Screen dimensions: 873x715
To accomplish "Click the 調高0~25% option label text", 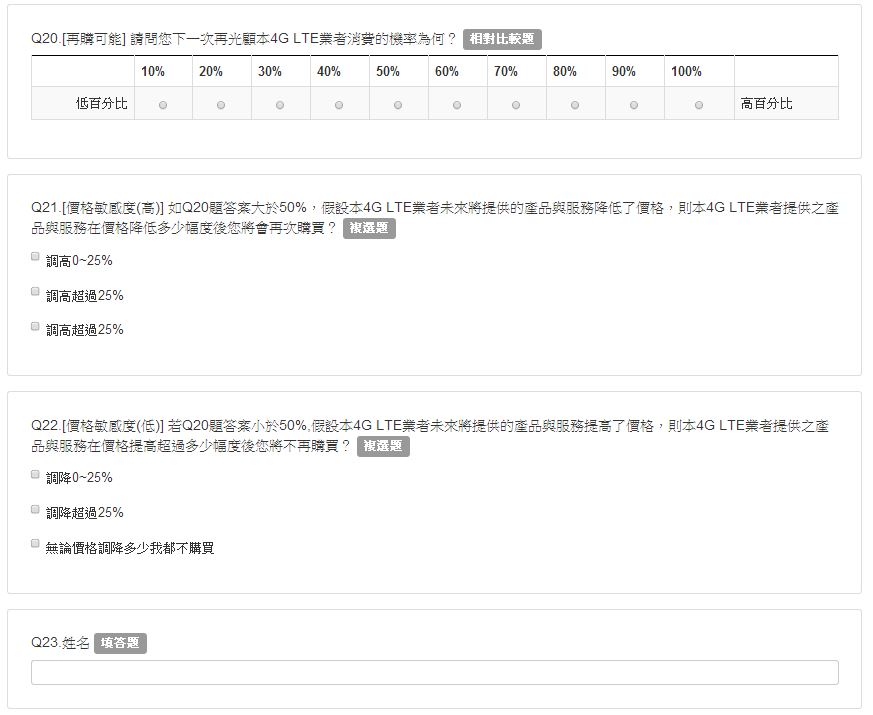I will pos(79,261).
